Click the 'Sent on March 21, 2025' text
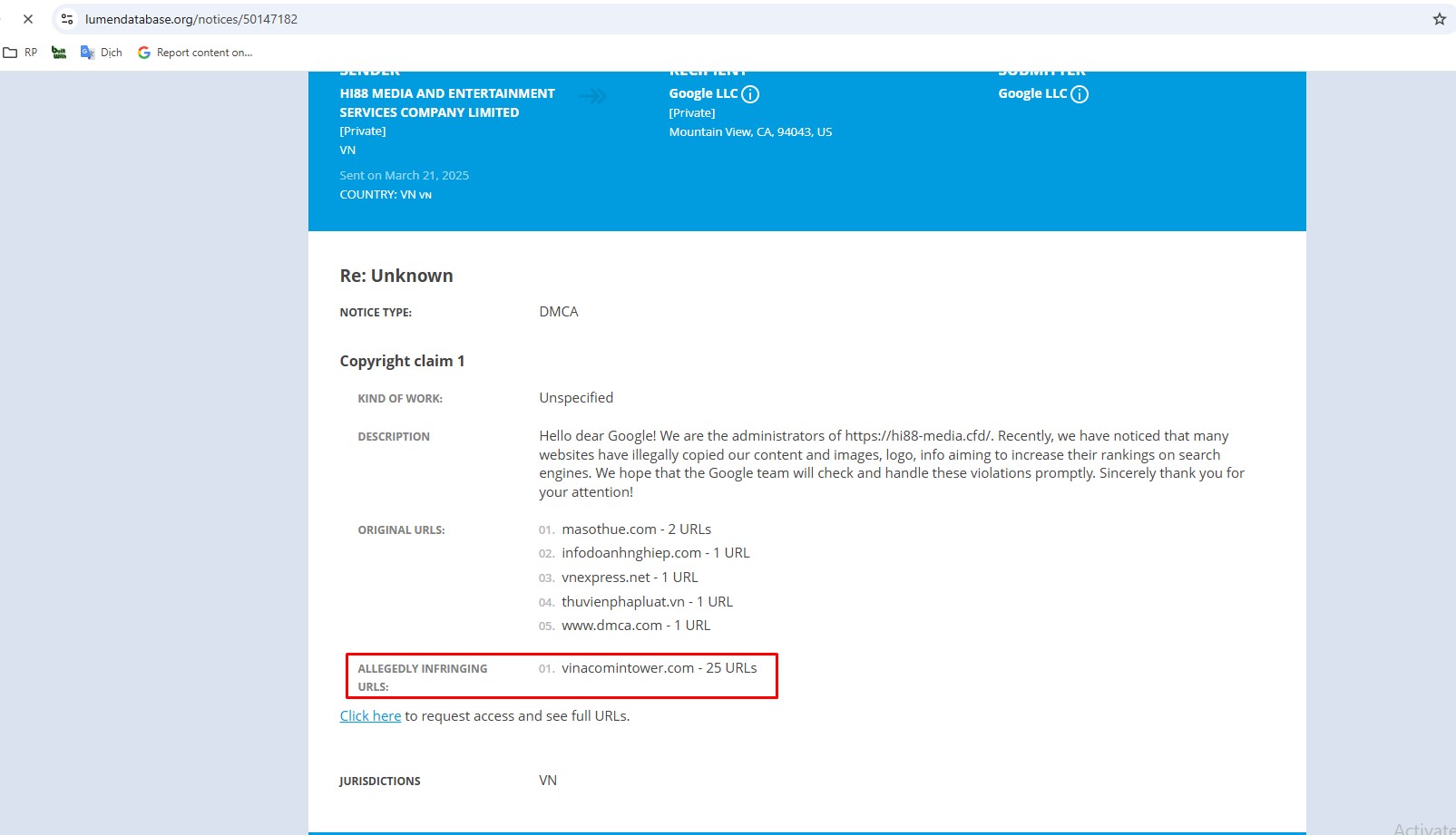Image resolution: width=1456 pixels, height=835 pixels. [405, 175]
